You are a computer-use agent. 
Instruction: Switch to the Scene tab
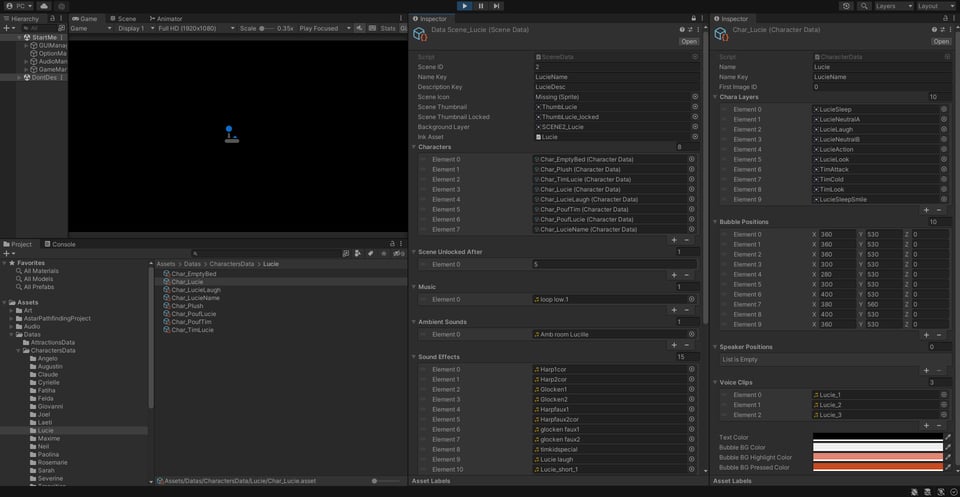(124, 18)
